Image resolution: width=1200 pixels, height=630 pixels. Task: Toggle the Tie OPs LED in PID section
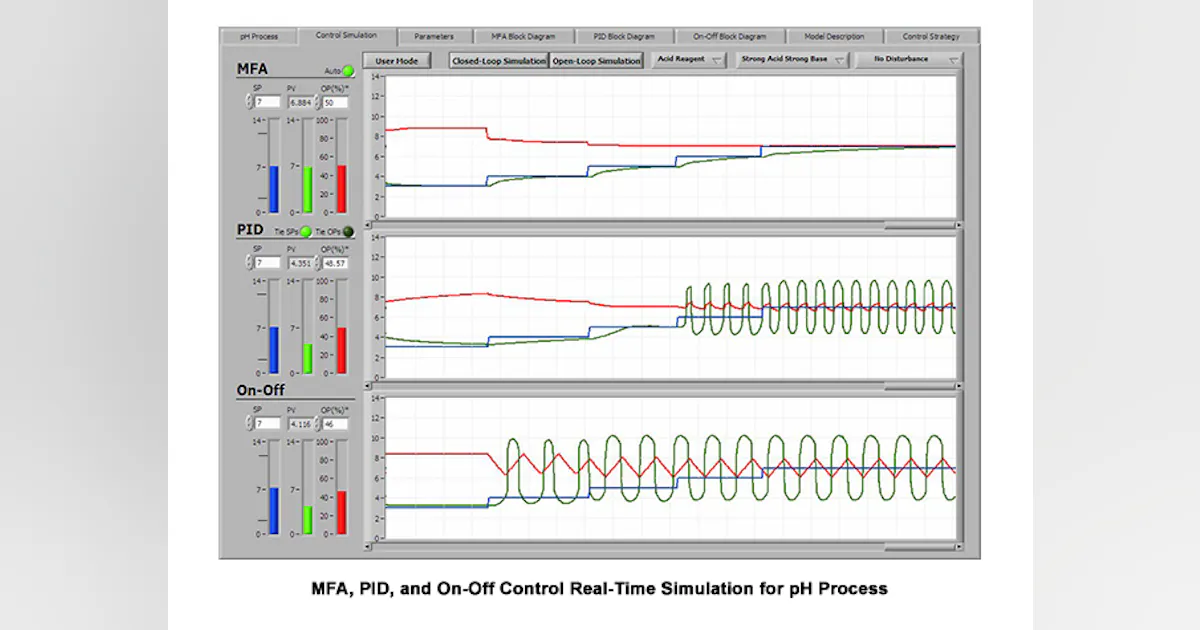tap(348, 232)
